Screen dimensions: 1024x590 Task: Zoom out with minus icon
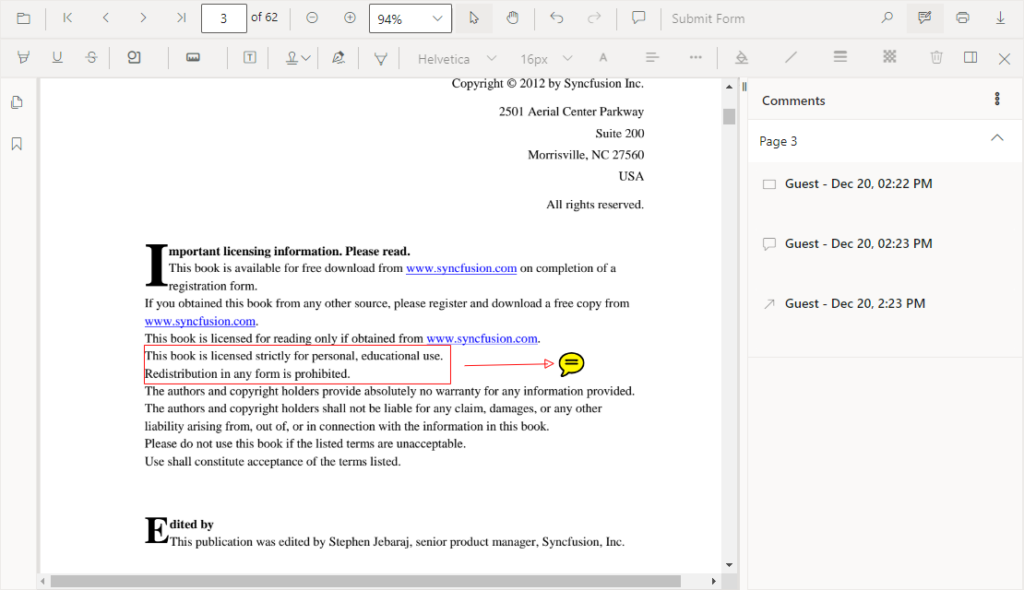click(312, 18)
